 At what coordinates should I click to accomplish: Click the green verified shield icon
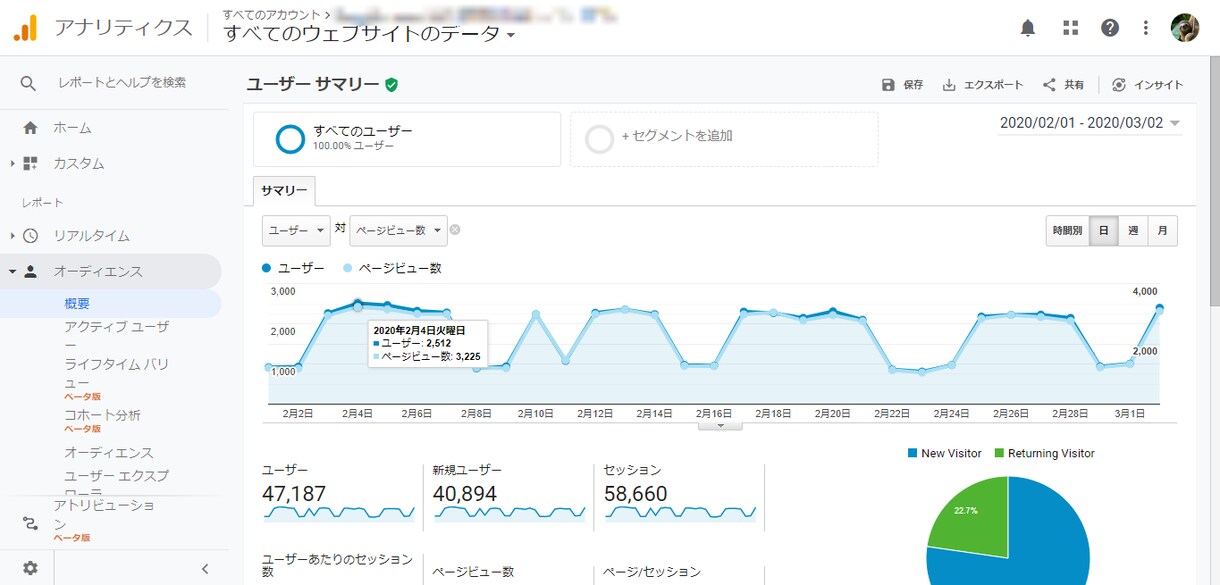(x=391, y=85)
